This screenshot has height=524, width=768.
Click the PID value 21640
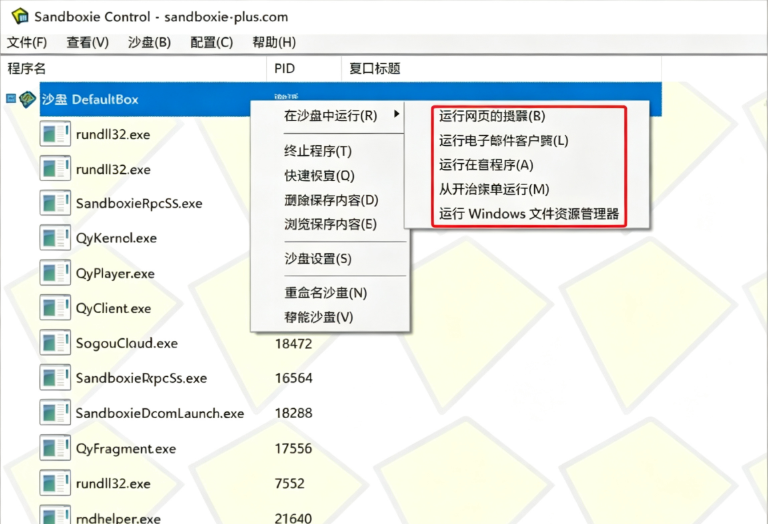click(293, 518)
